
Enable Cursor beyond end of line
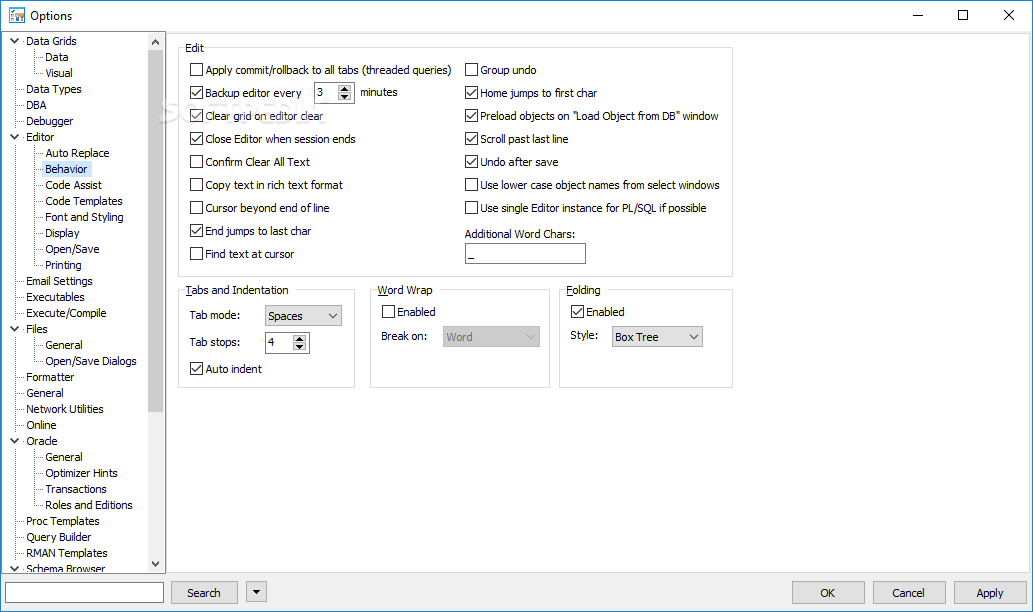[x=196, y=208]
